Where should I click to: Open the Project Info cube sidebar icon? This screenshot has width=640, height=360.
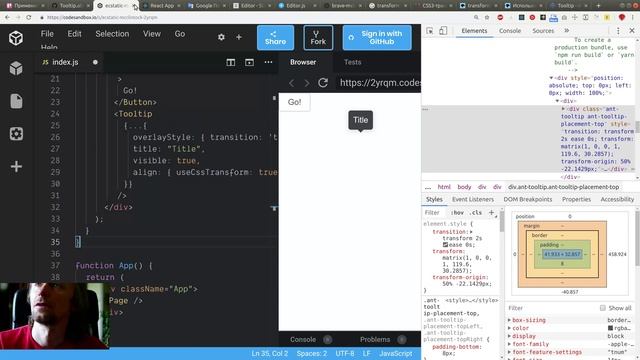16,68
